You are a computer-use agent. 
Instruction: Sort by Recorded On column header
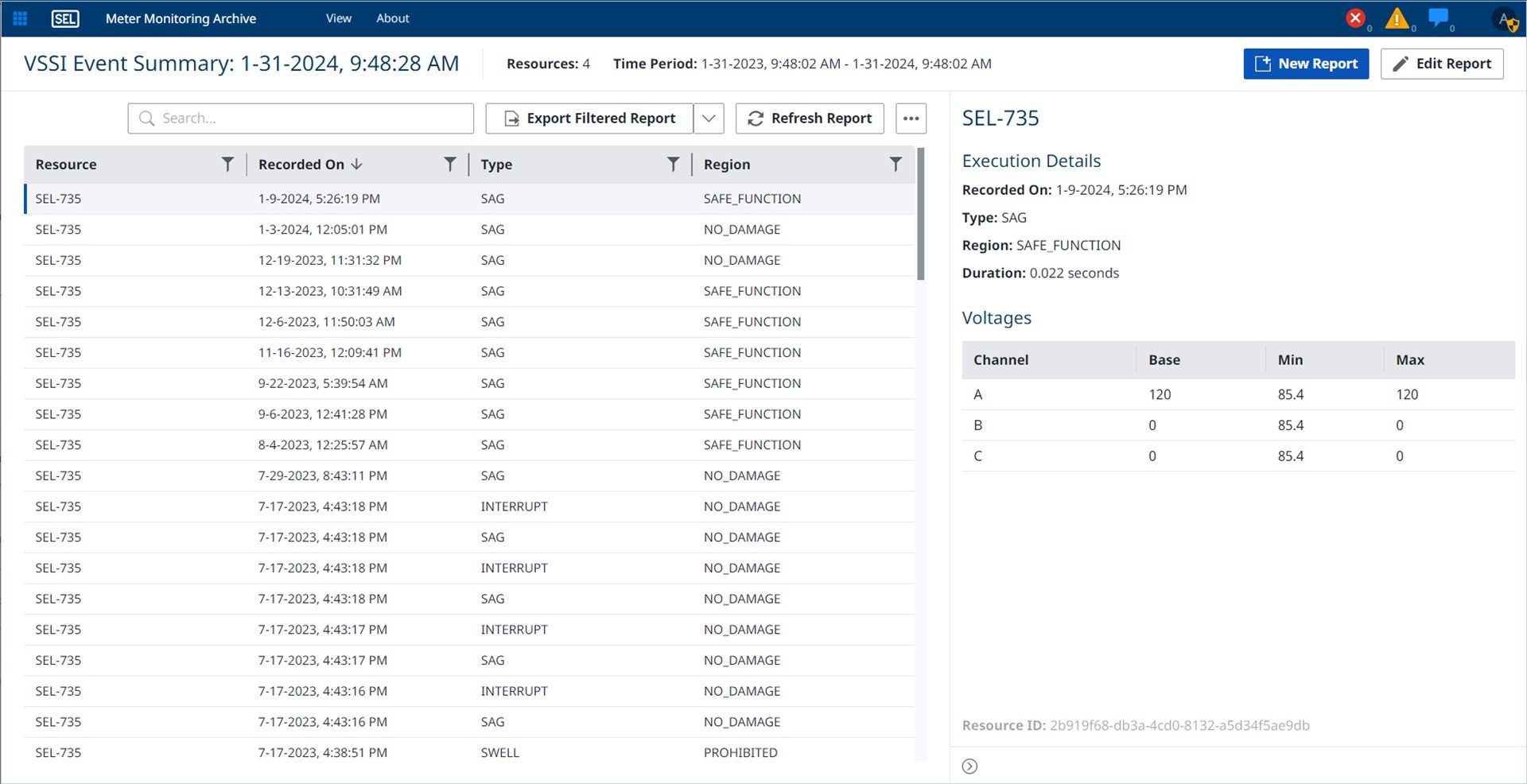[x=301, y=164]
